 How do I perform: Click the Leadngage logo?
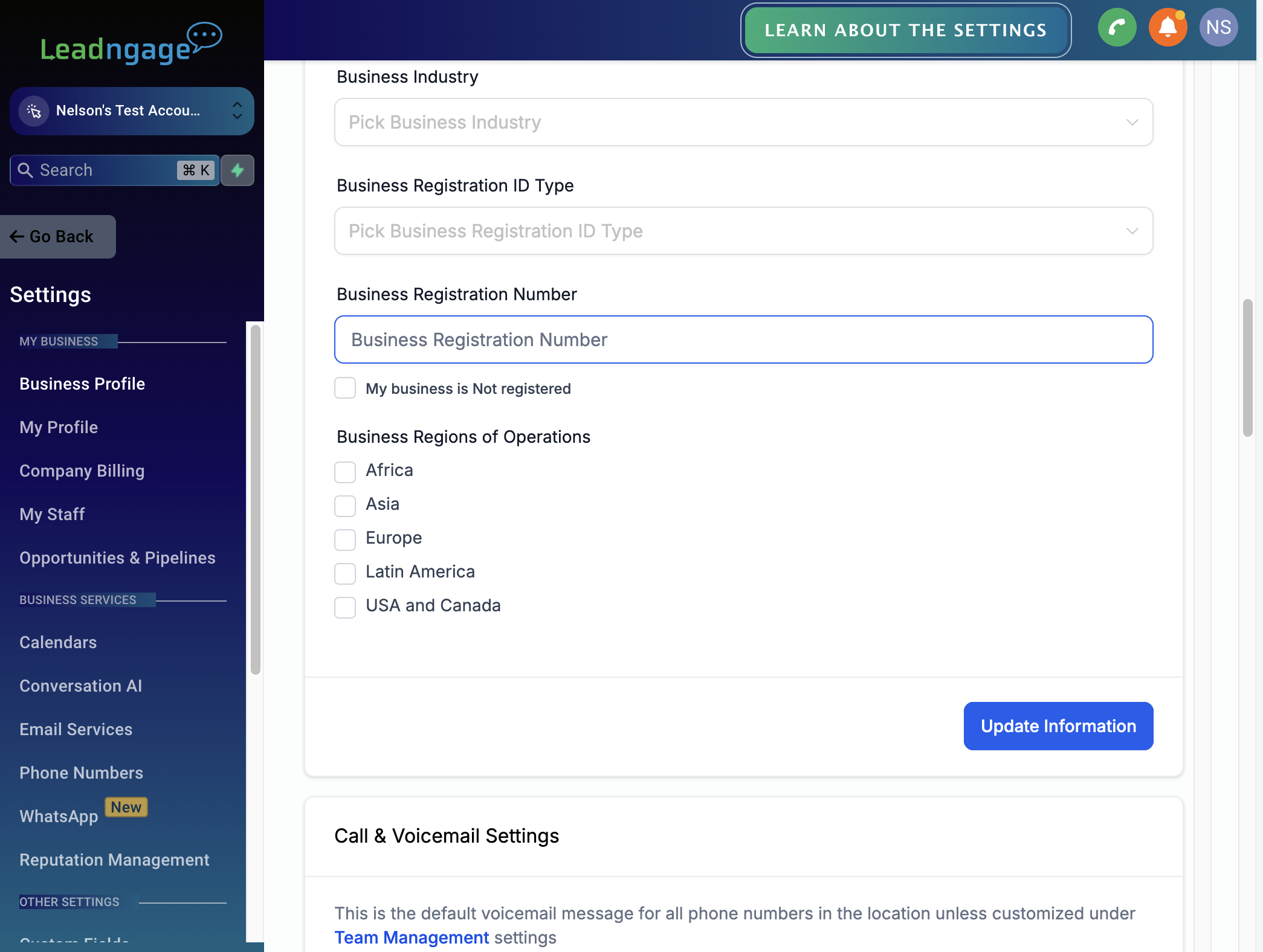click(x=131, y=43)
